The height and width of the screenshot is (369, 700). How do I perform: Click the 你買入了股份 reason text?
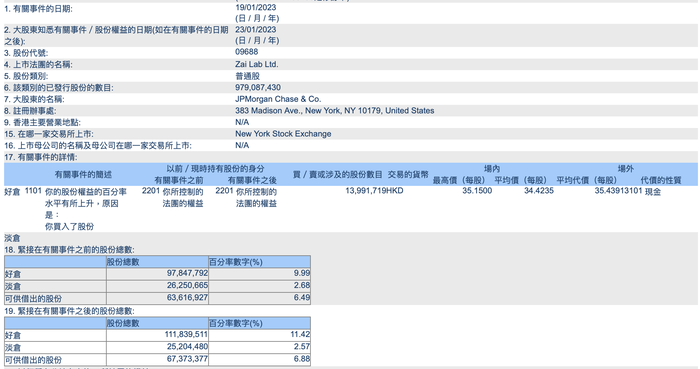69,227
